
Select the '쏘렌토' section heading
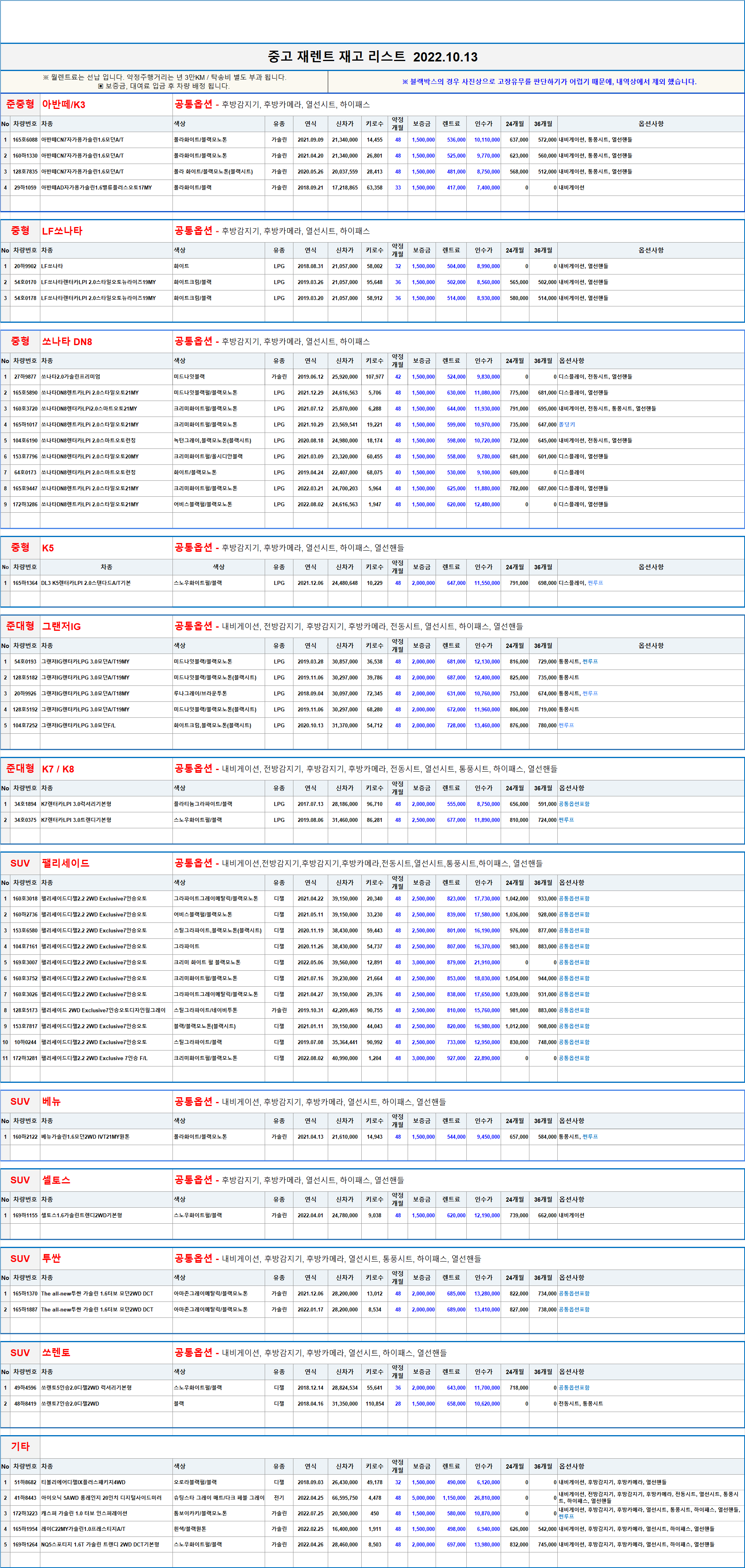[x=56, y=1353]
